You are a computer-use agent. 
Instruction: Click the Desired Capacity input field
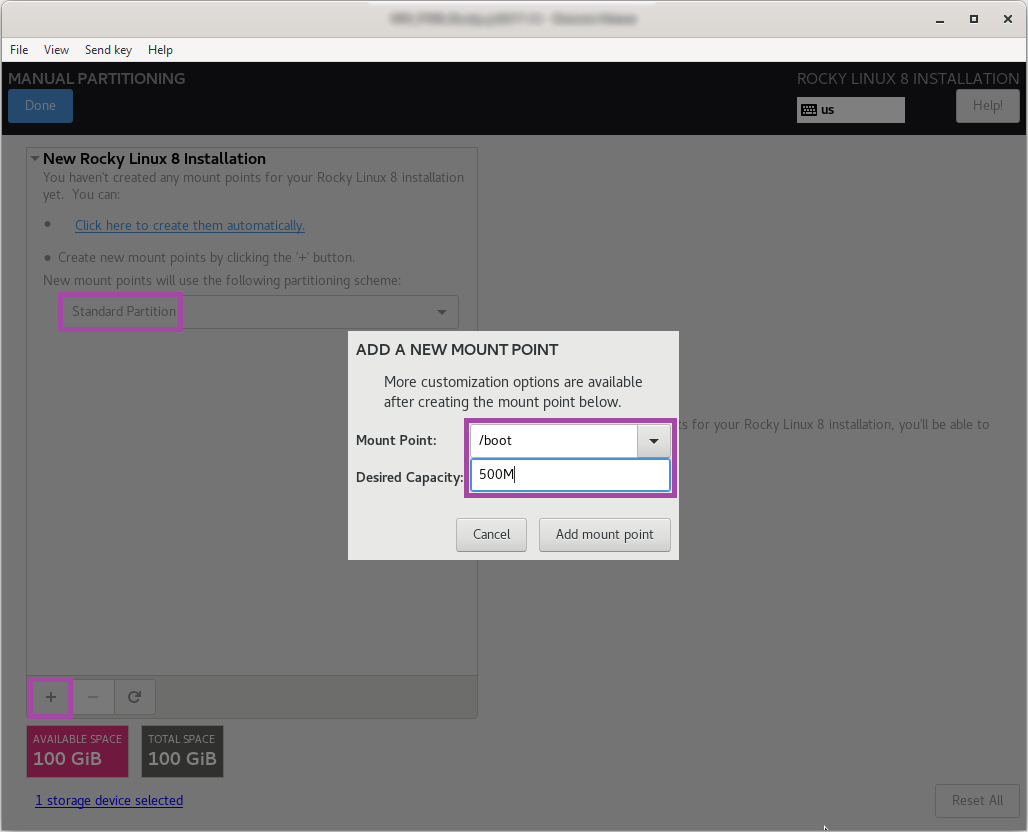pyautogui.click(x=570, y=475)
